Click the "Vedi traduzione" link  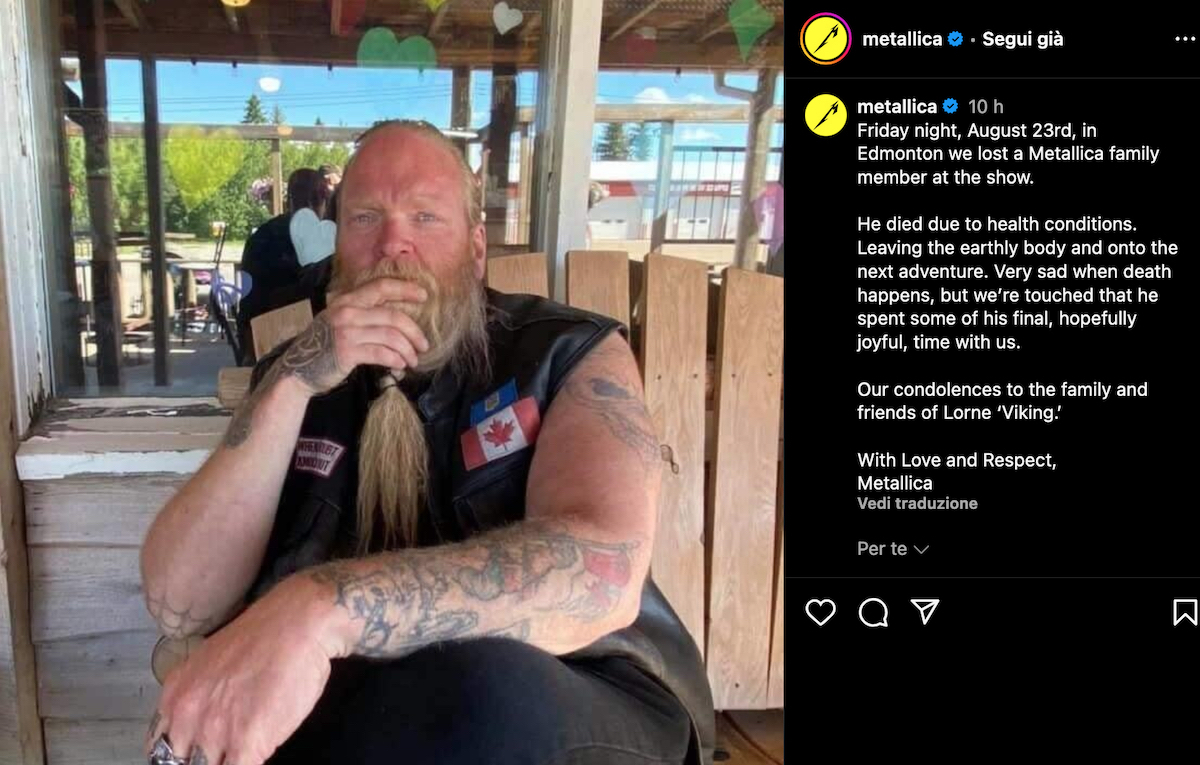click(x=917, y=503)
